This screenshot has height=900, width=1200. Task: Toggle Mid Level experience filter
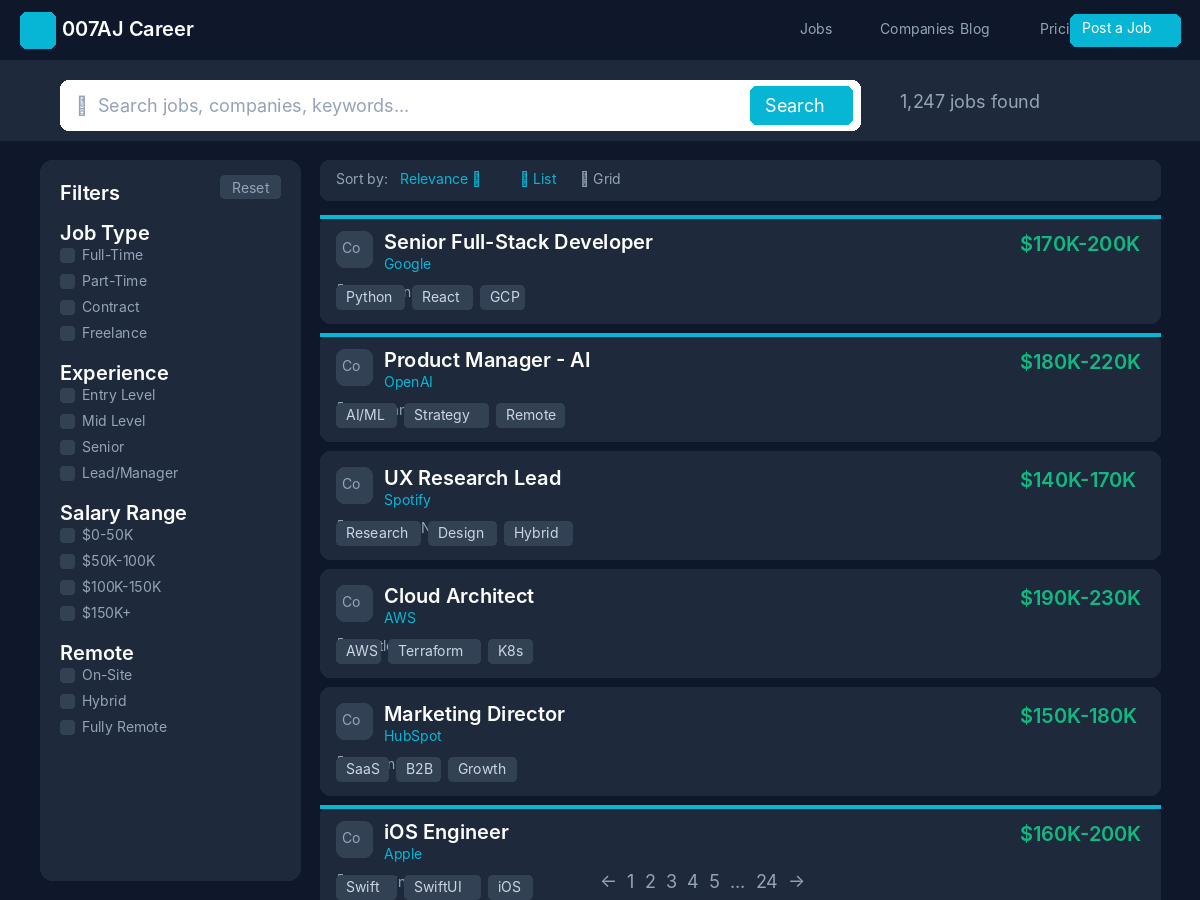tap(67, 421)
